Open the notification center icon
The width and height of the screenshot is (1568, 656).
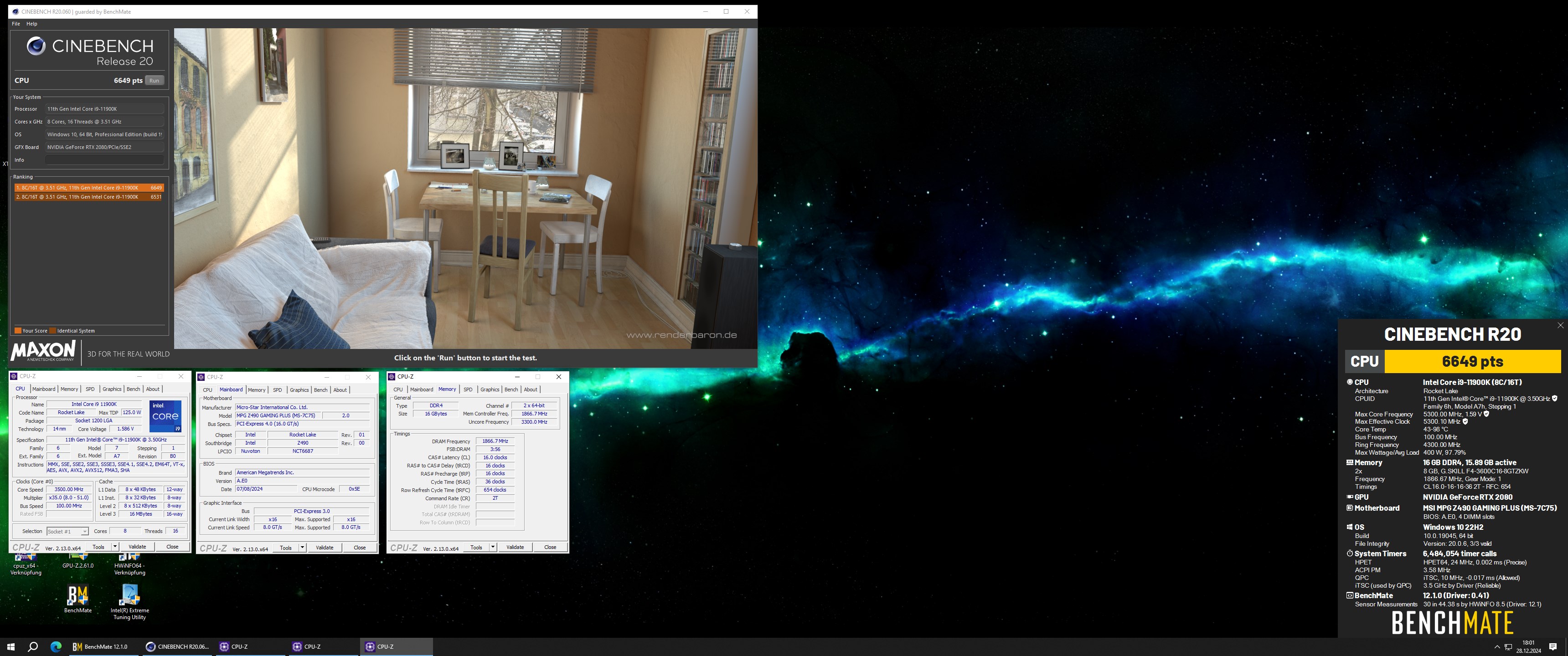tap(1553, 646)
